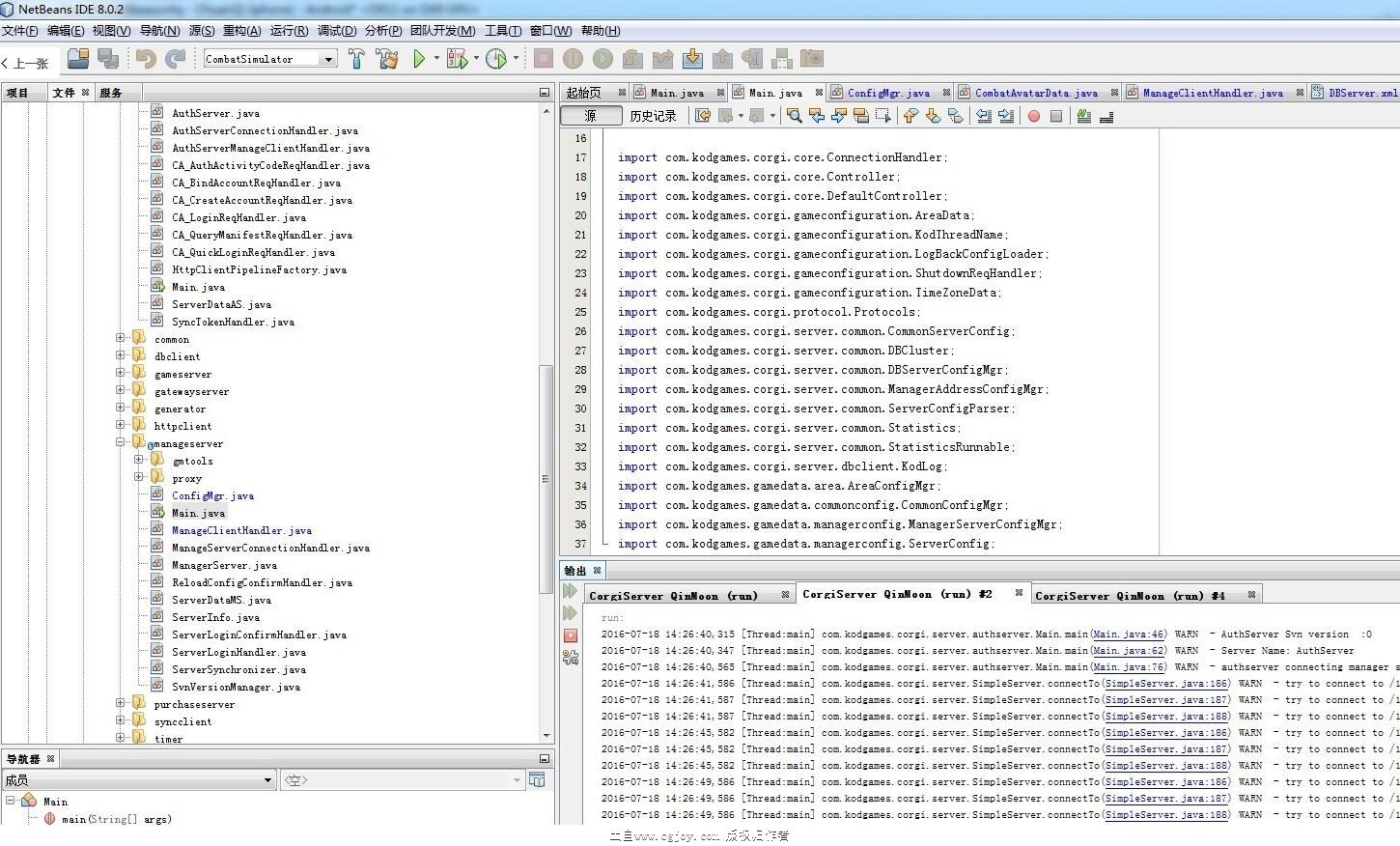The width and height of the screenshot is (1400, 846).
Task: Select main(String[] args) in navigator
Action: click(x=117, y=819)
